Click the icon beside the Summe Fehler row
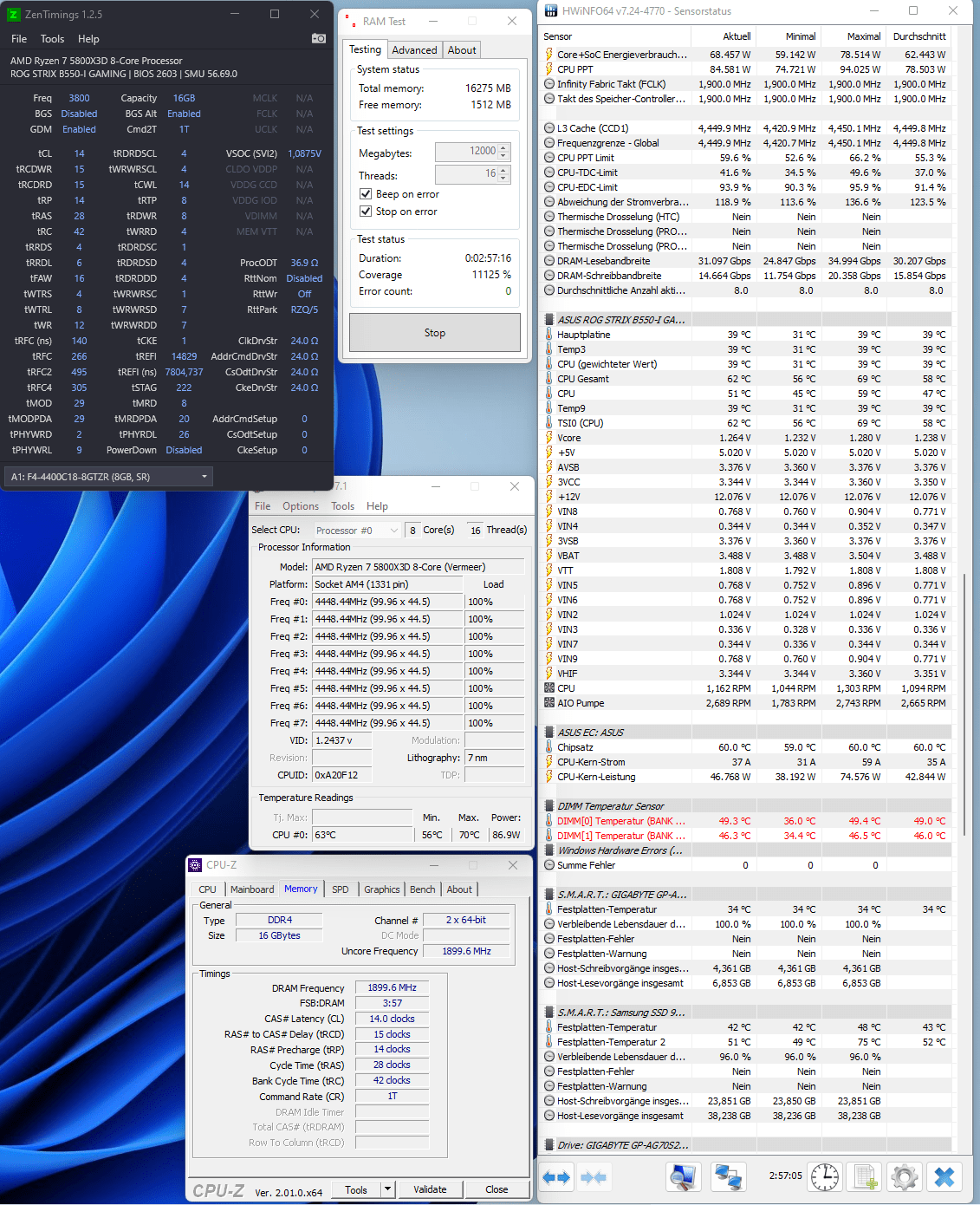This screenshot has height=1205, width=980. point(549,865)
